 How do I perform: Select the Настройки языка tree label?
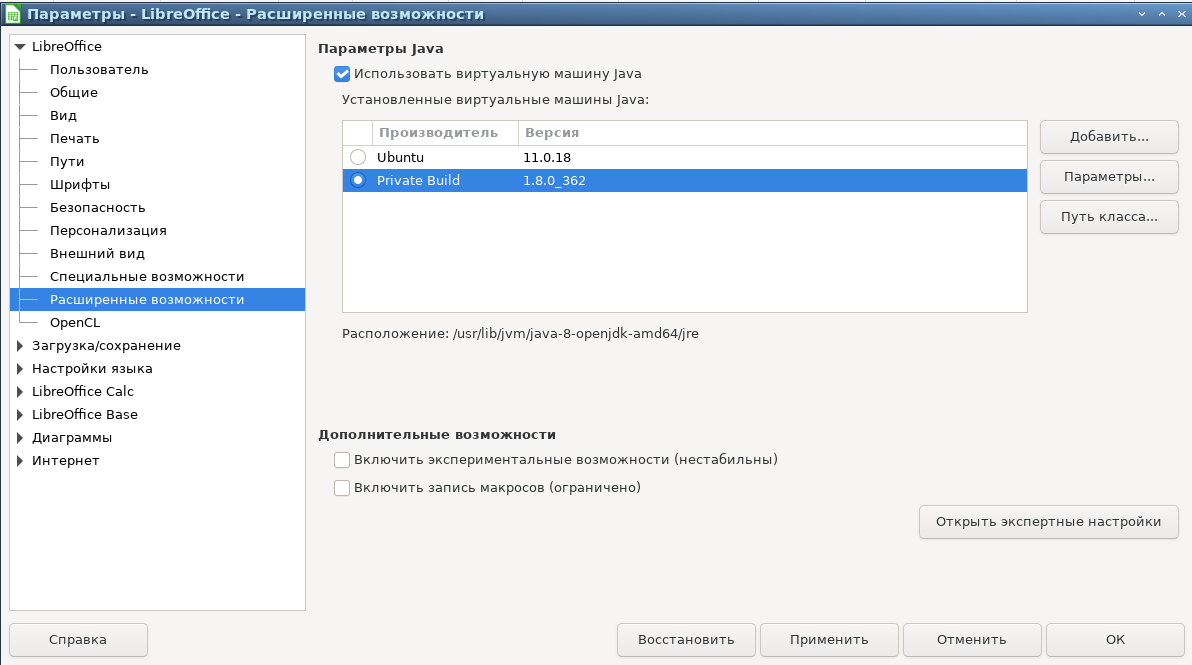click(x=92, y=369)
